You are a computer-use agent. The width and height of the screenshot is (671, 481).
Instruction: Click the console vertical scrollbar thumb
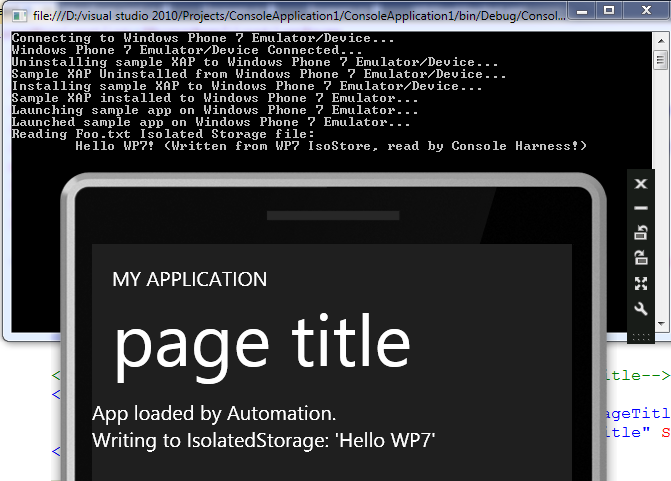[x=661, y=59]
